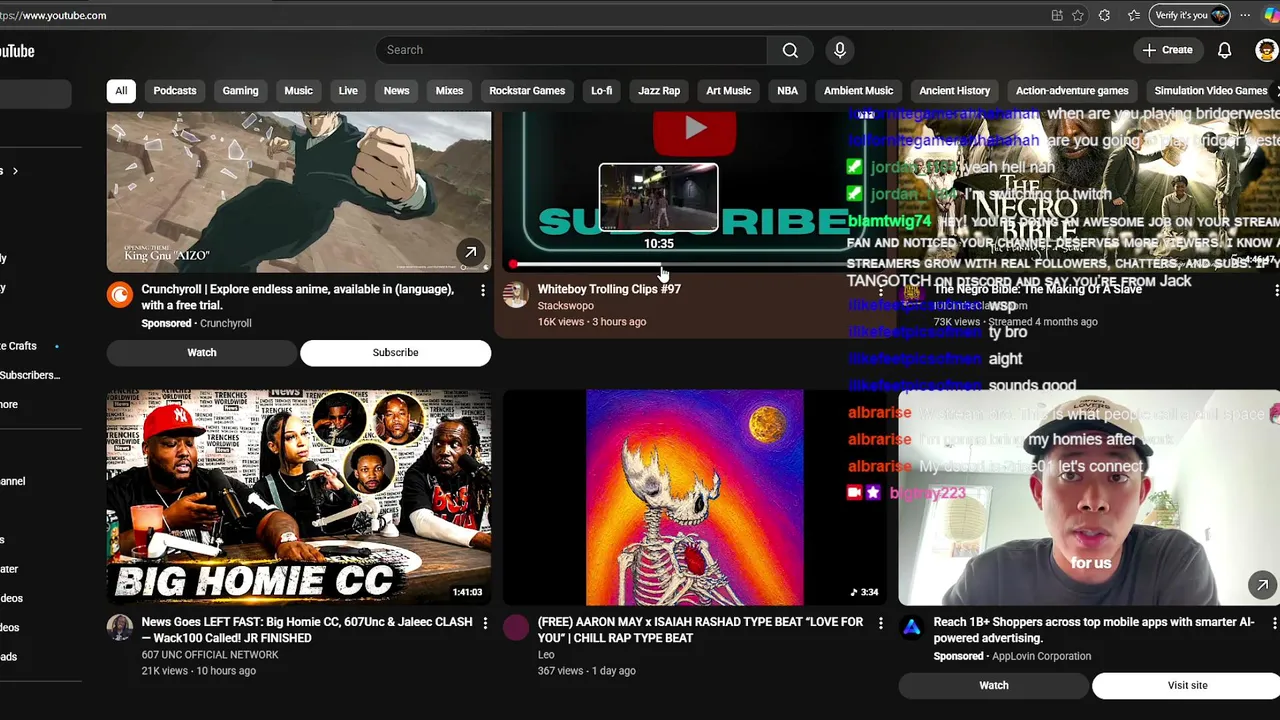Image resolution: width=1280 pixels, height=720 pixels.
Task: Focus the YouTube search field
Action: point(571,50)
